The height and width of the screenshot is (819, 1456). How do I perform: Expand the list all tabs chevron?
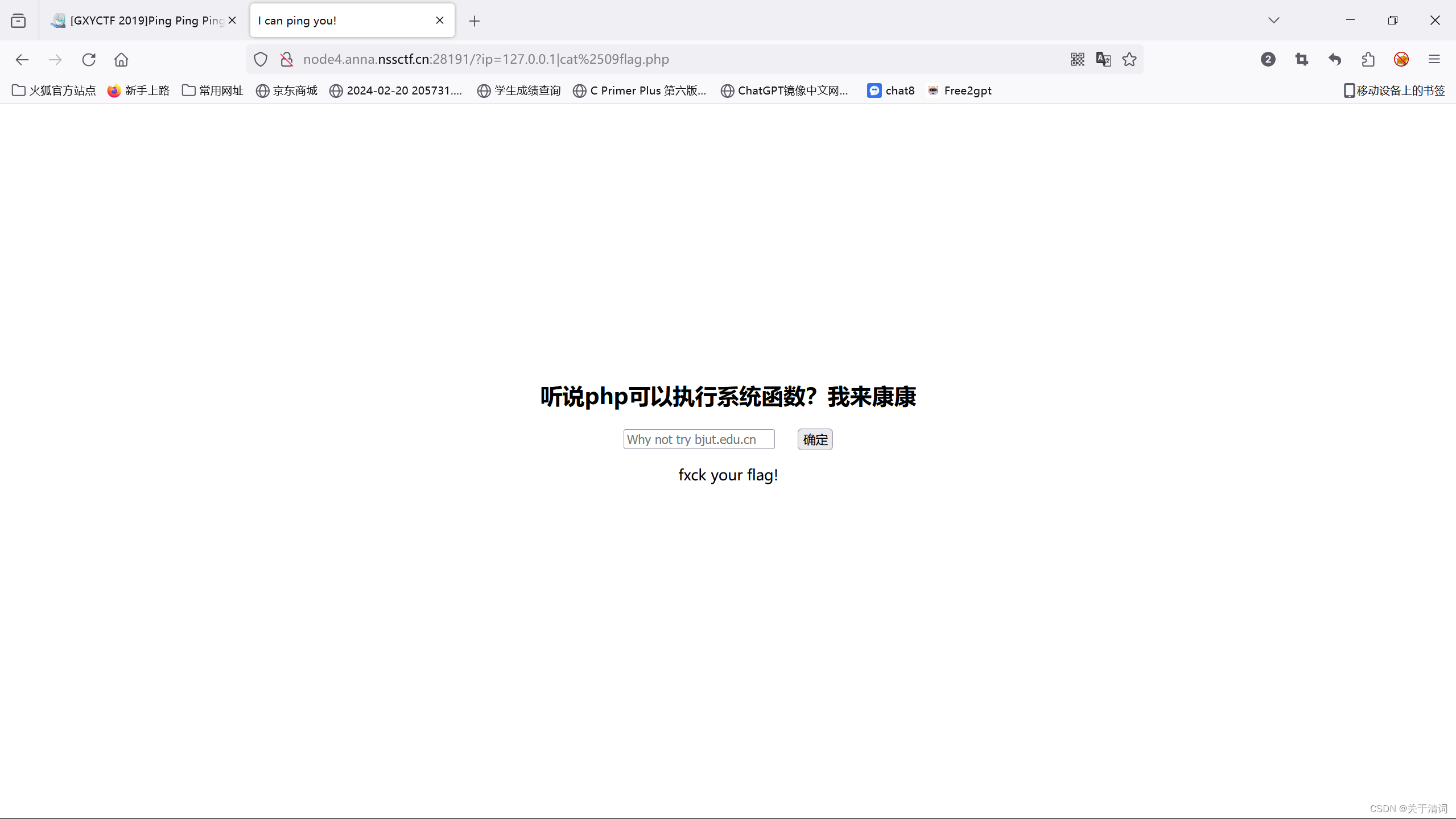click(1273, 20)
